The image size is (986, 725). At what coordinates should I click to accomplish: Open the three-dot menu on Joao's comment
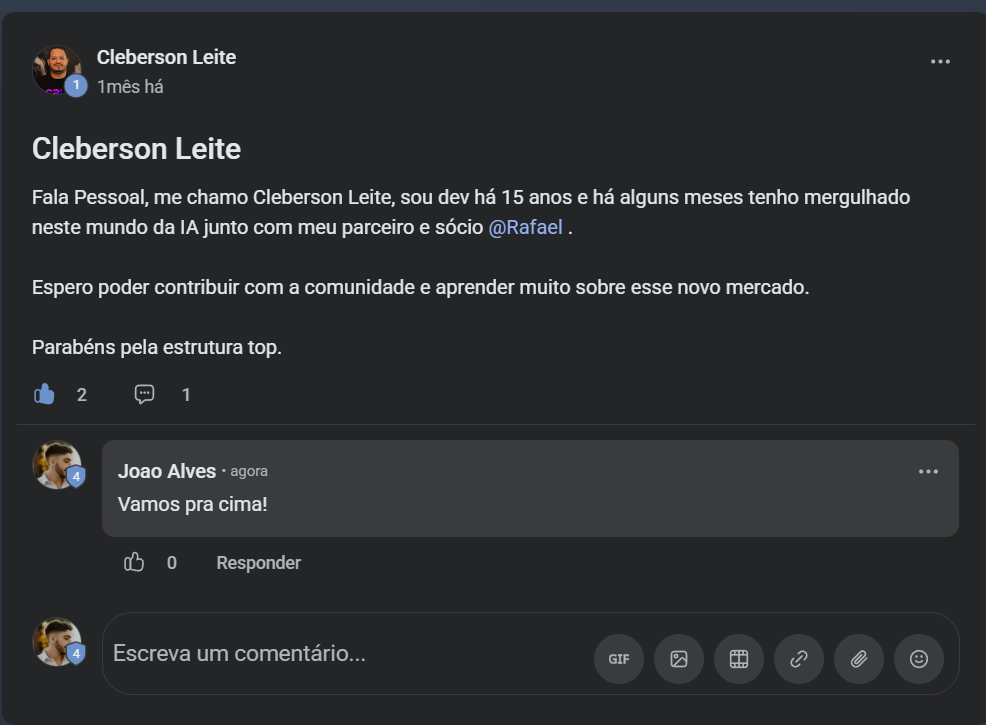928,472
